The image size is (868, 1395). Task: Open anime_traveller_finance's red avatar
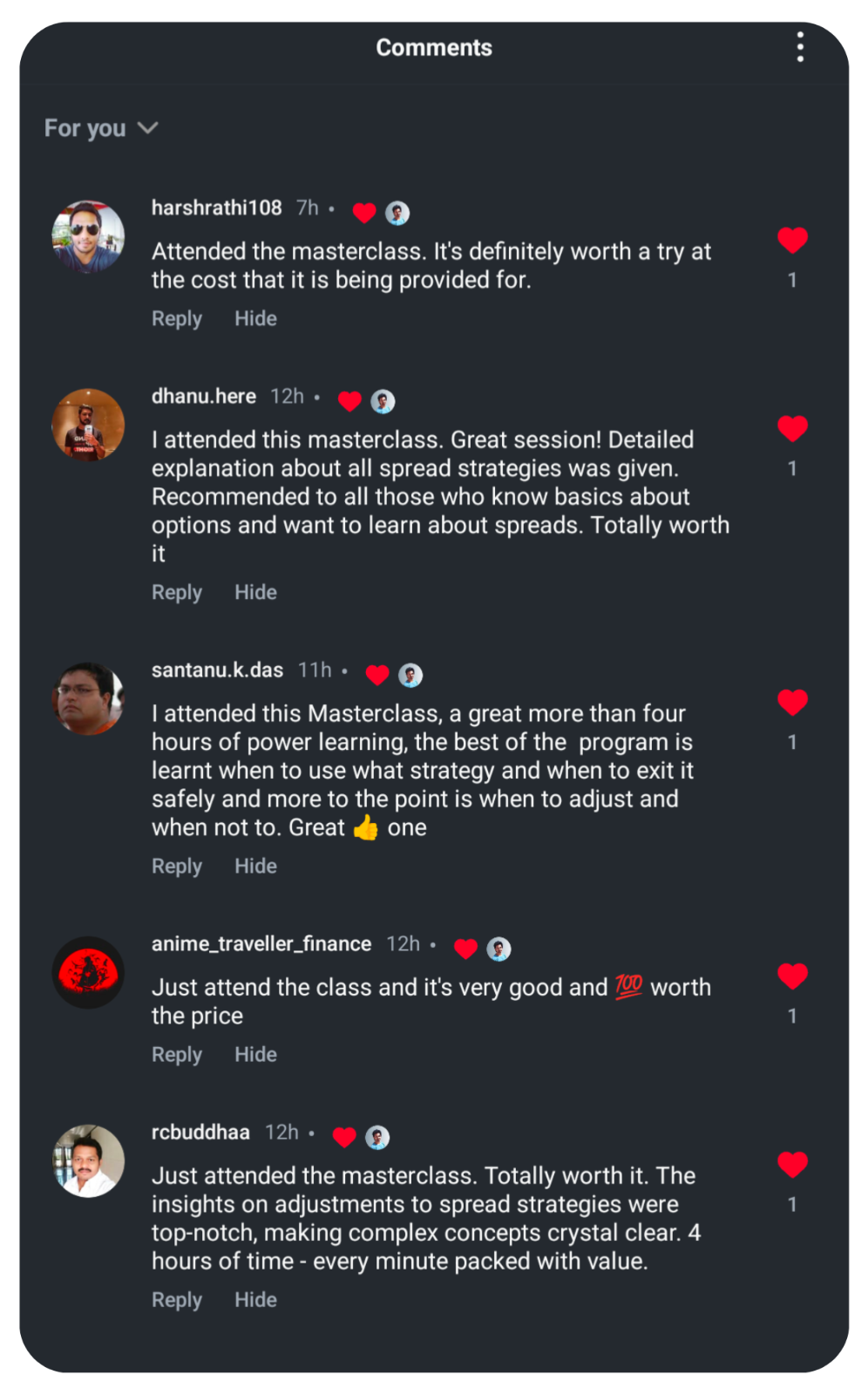coord(88,972)
